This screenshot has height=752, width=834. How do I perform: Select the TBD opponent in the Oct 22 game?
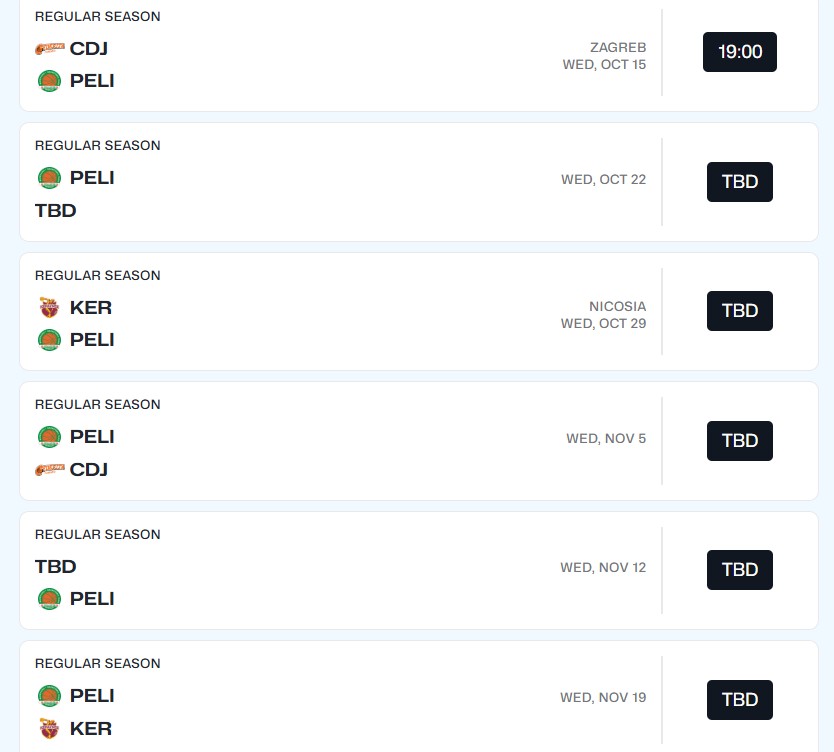pos(56,210)
